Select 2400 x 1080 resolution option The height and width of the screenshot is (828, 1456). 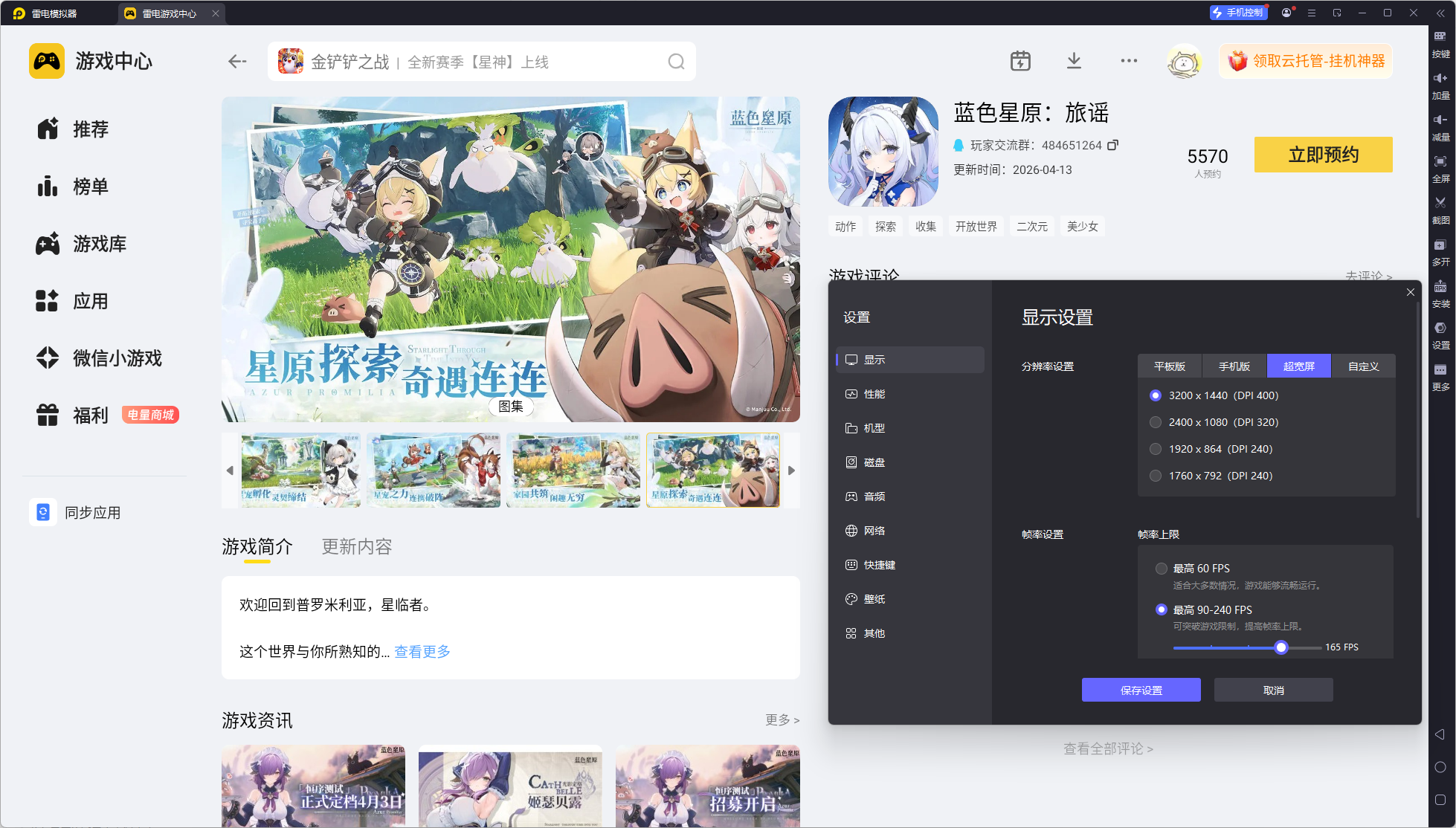1156,422
